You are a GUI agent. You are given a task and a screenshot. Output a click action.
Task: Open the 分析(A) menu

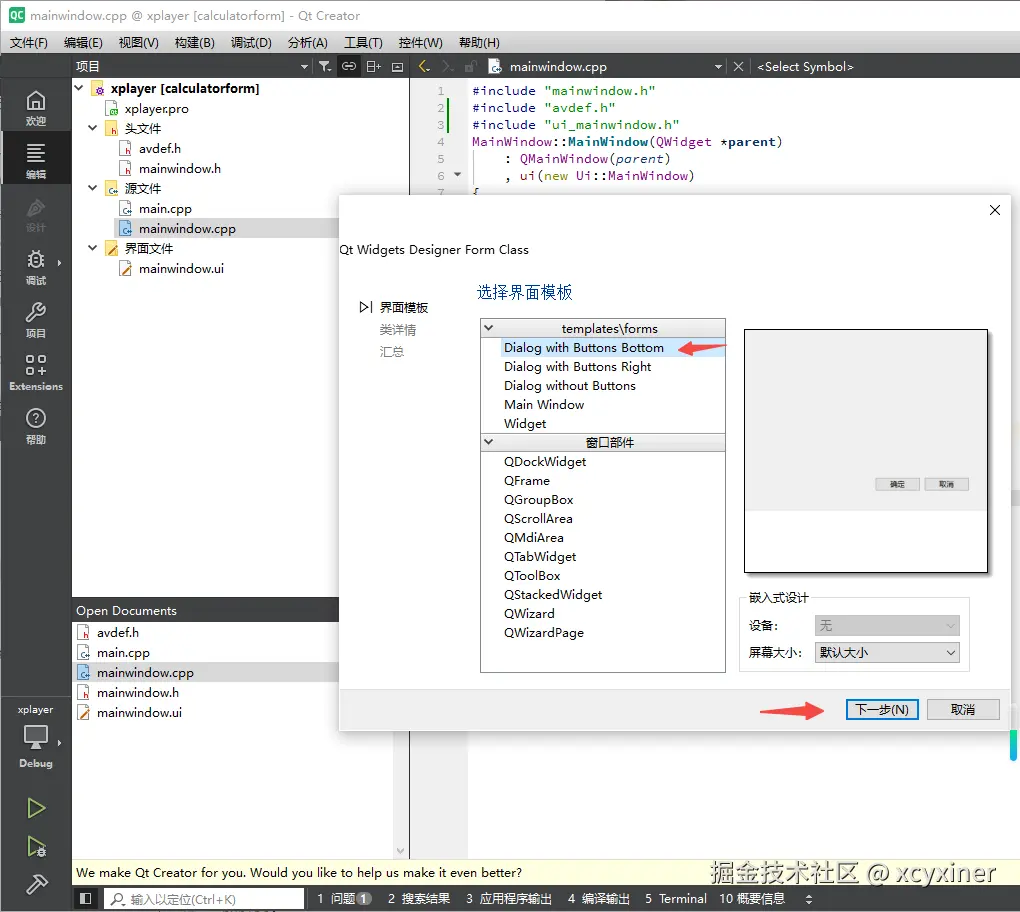[308, 42]
